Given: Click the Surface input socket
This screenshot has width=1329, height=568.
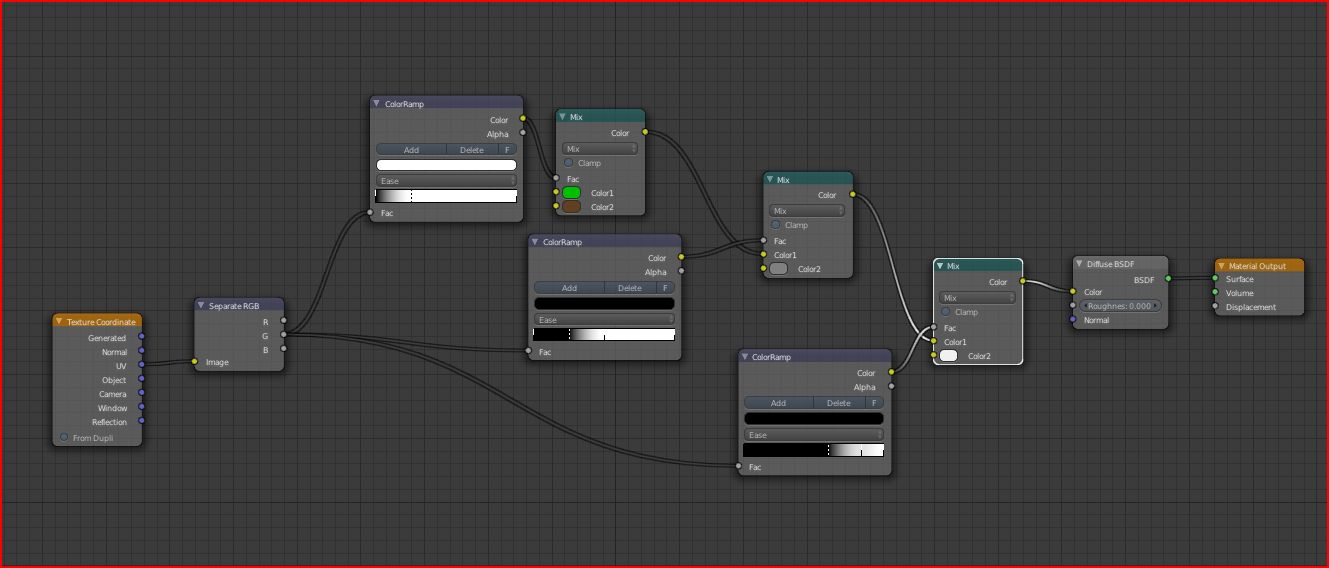Looking at the screenshot, I should pyautogui.click(x=1215, y=279).
